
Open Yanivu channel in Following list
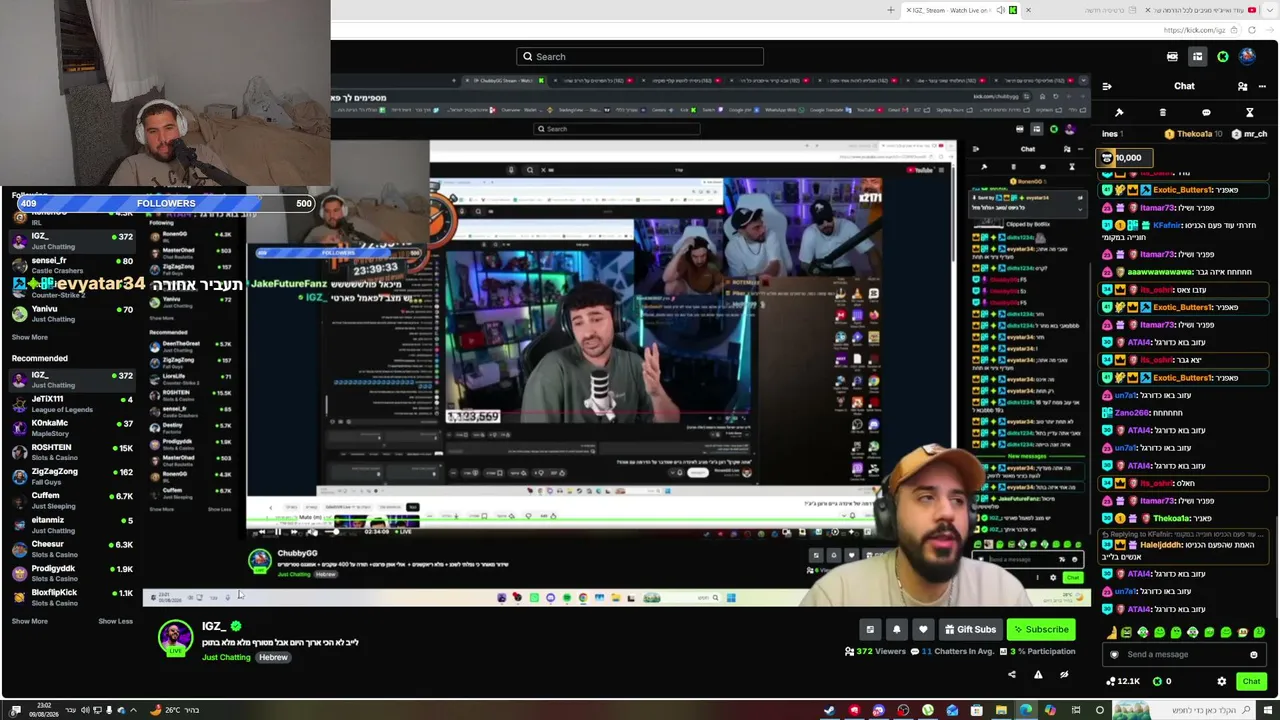(x=71, y=314)
